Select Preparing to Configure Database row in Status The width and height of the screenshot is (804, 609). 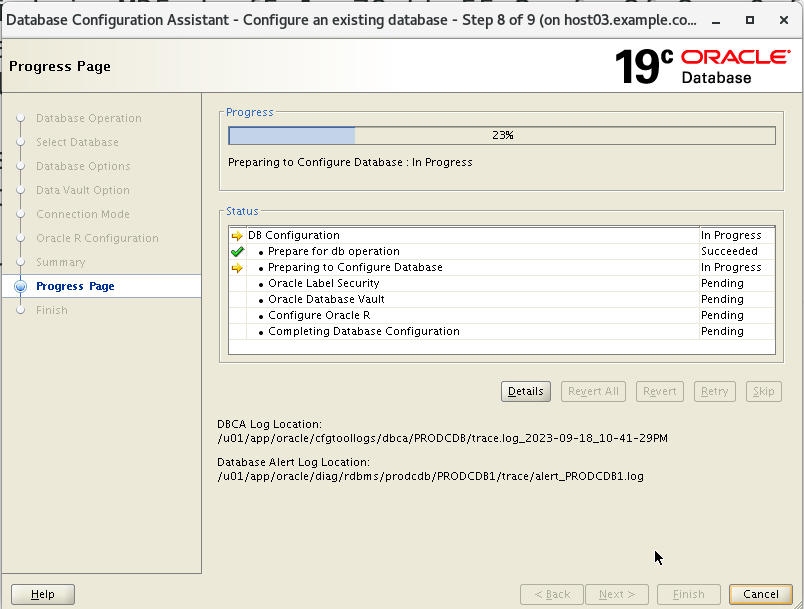click(x=502, y=267)
